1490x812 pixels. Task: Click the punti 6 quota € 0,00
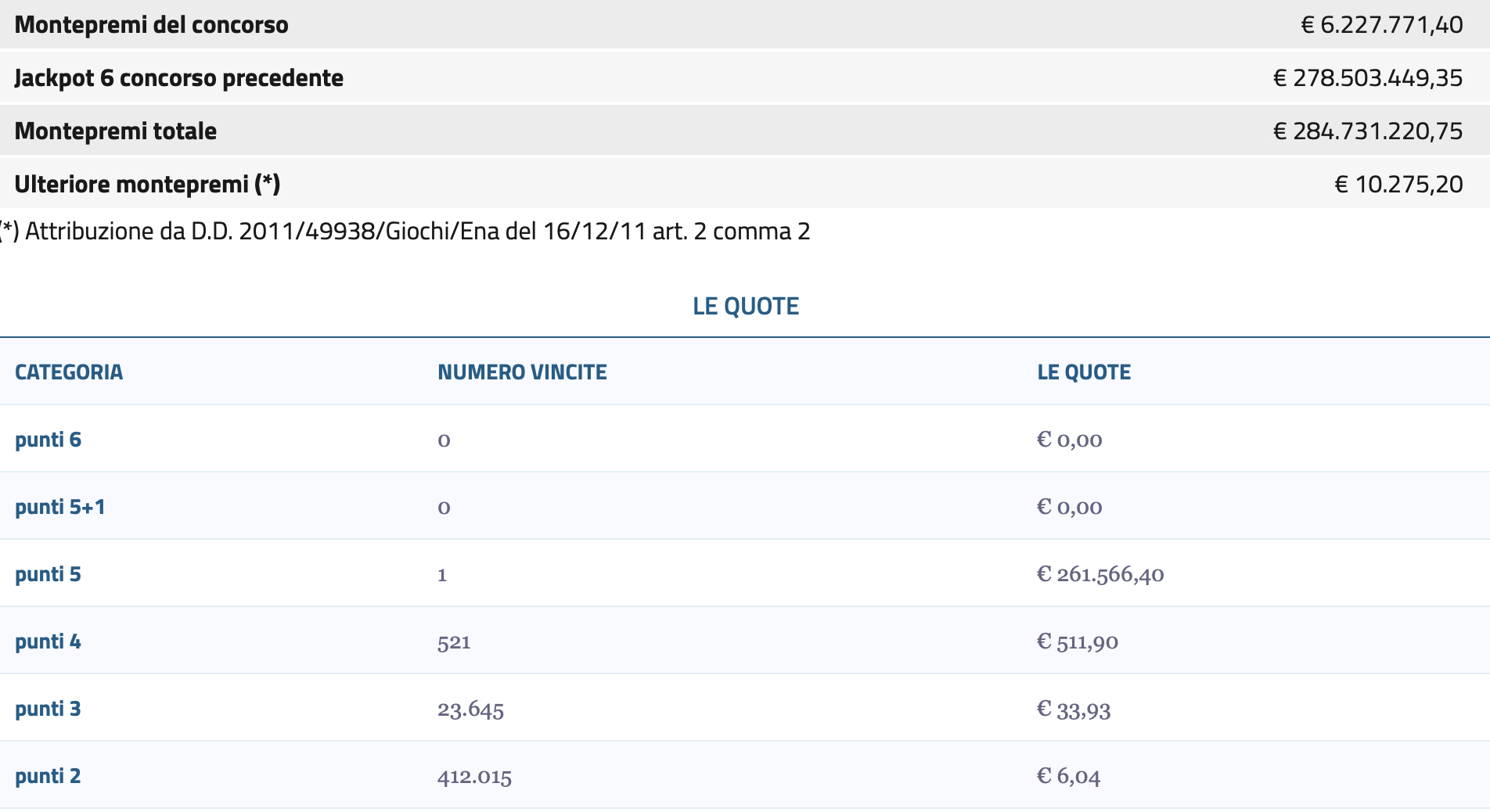tap(1070, 440)
